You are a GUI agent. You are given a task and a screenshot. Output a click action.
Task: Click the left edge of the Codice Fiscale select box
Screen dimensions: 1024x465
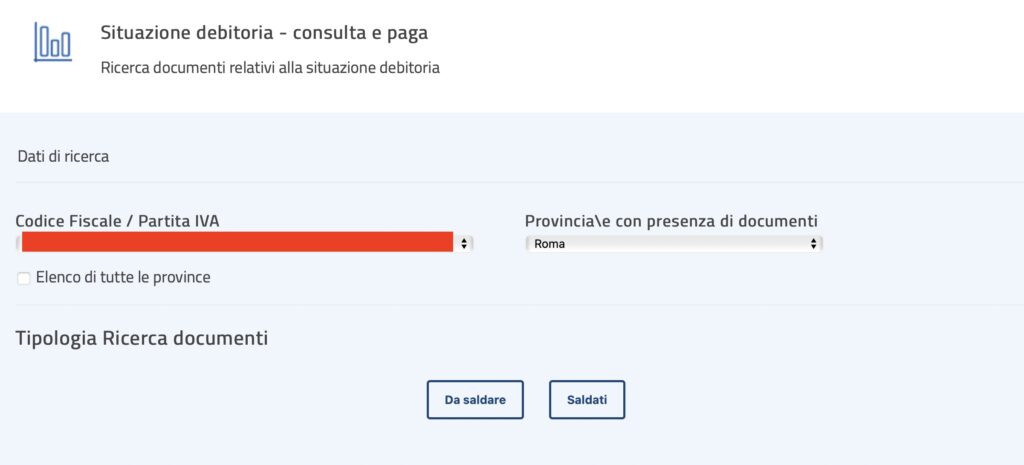18,244
